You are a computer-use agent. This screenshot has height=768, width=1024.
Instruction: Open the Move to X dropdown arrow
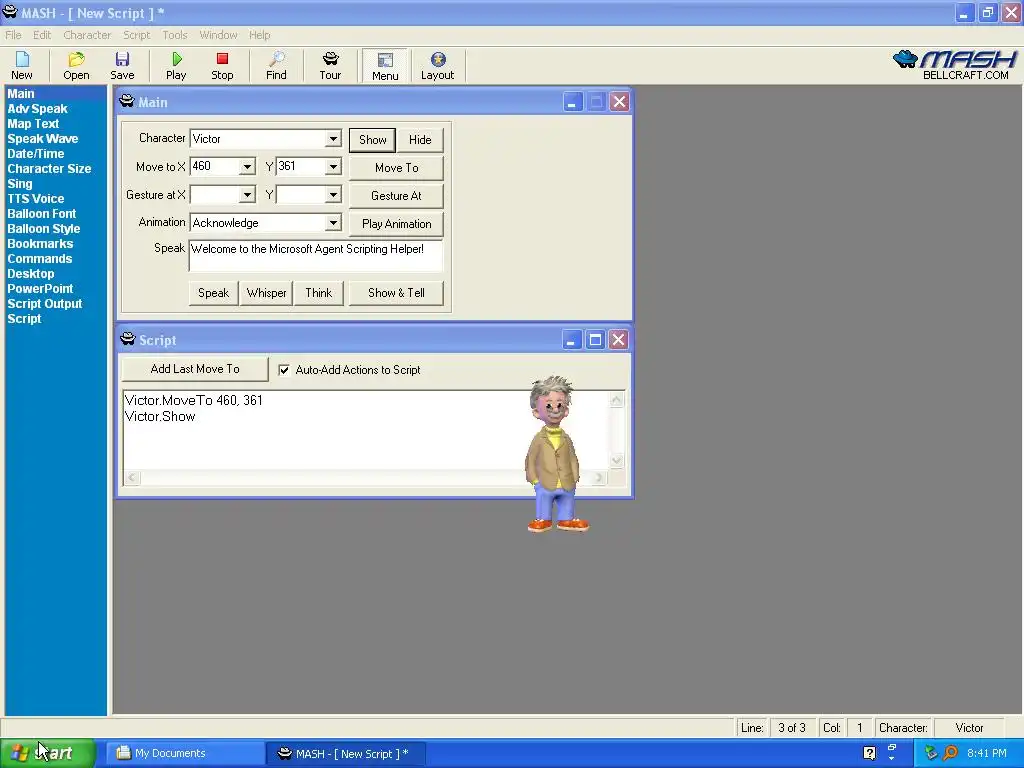[247, 167]
